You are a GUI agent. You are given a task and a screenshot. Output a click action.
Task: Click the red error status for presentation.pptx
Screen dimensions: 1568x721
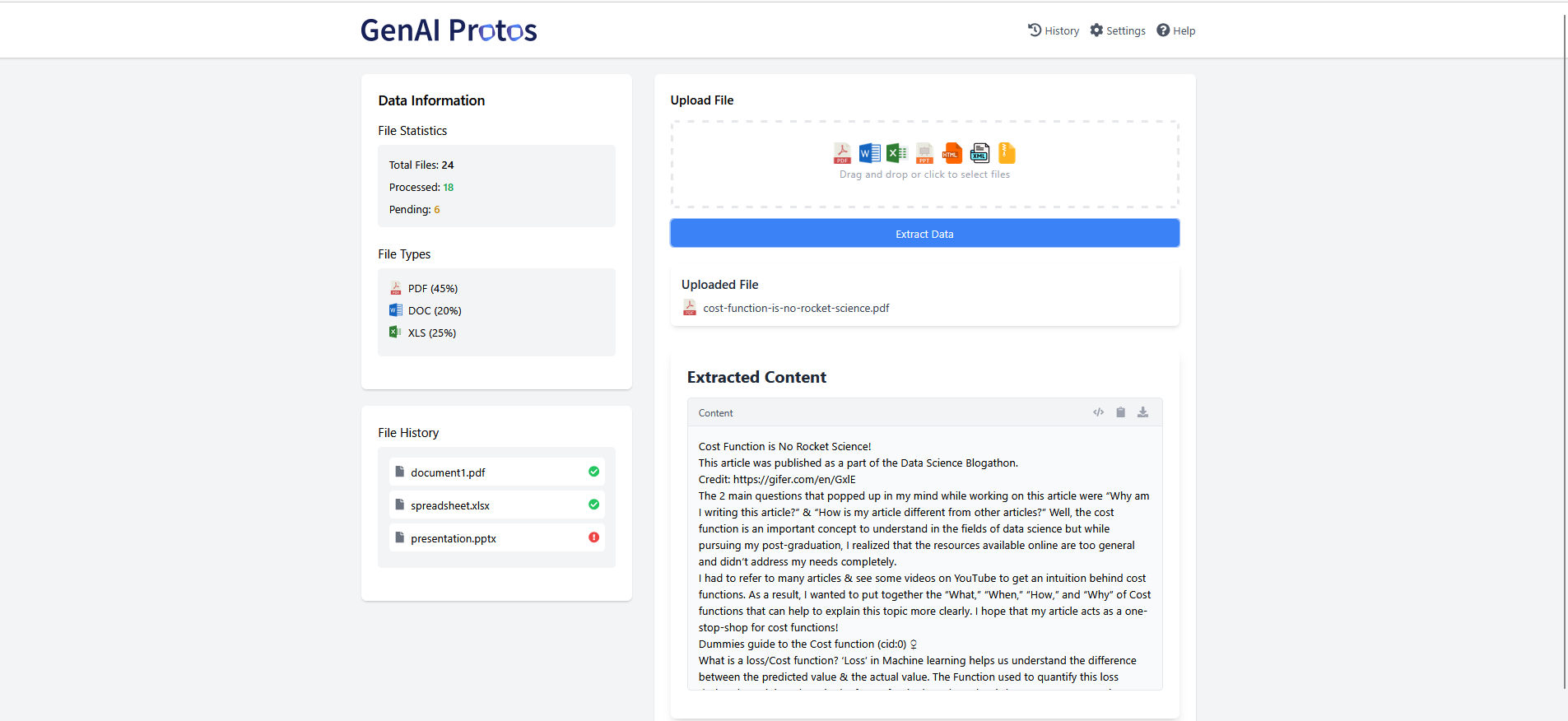(593, 537)
